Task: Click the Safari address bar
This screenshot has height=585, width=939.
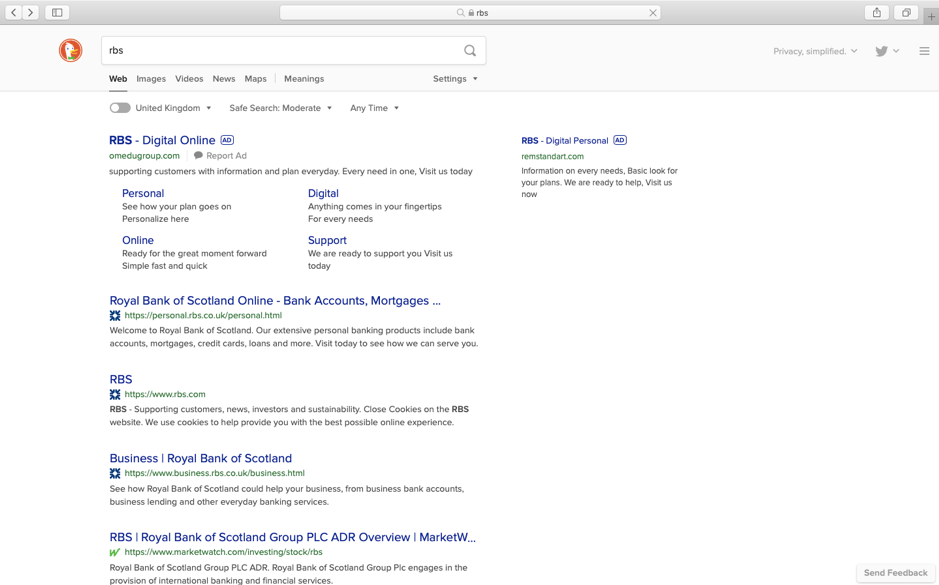Action: click(x=470, y=13)
